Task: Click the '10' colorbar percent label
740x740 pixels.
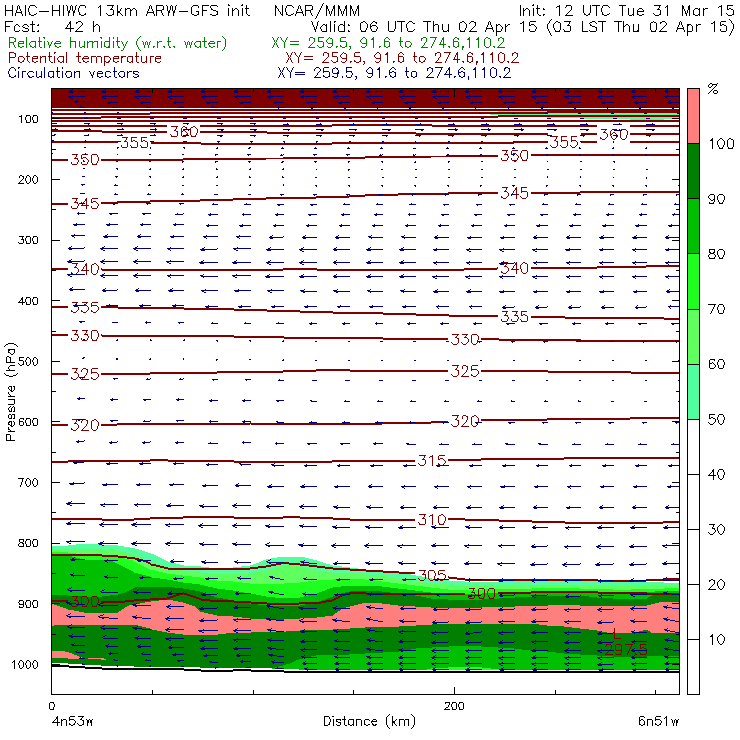Action: tap(717, 640)
